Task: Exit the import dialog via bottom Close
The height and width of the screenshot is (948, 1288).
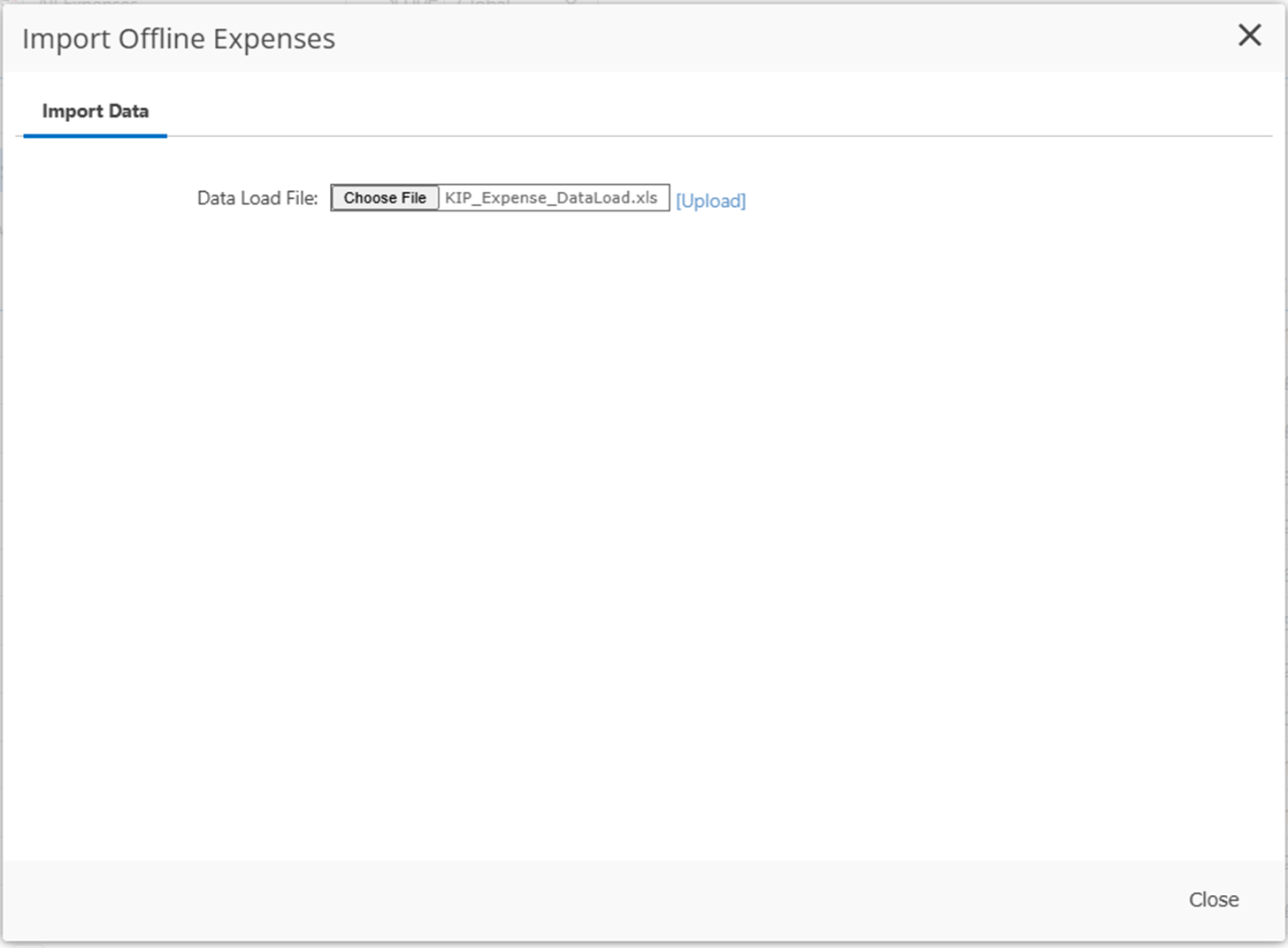Action: pyautogui.click(x=1213, y=899)
